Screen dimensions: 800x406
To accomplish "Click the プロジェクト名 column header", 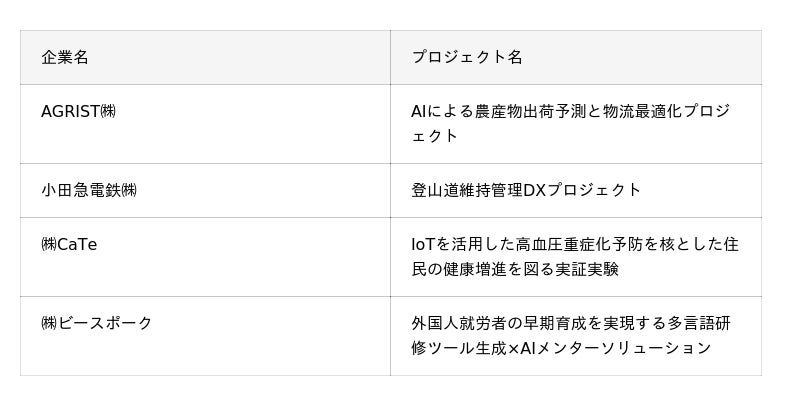I will click(x=575, y=57).
